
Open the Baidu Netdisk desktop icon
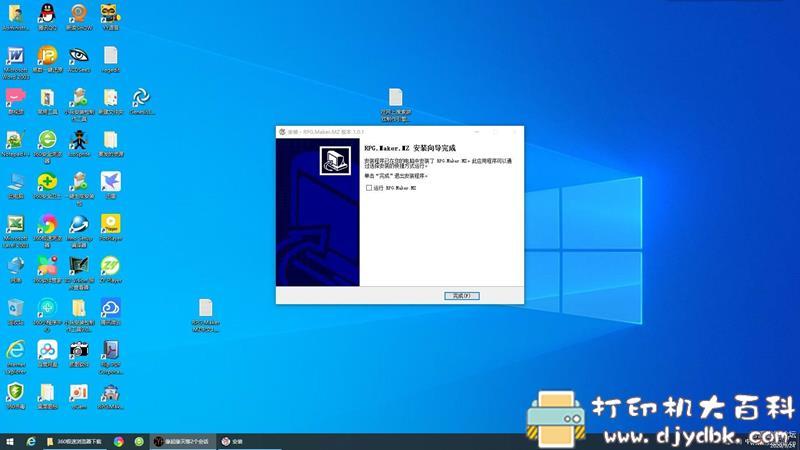[x=47, y=354]
